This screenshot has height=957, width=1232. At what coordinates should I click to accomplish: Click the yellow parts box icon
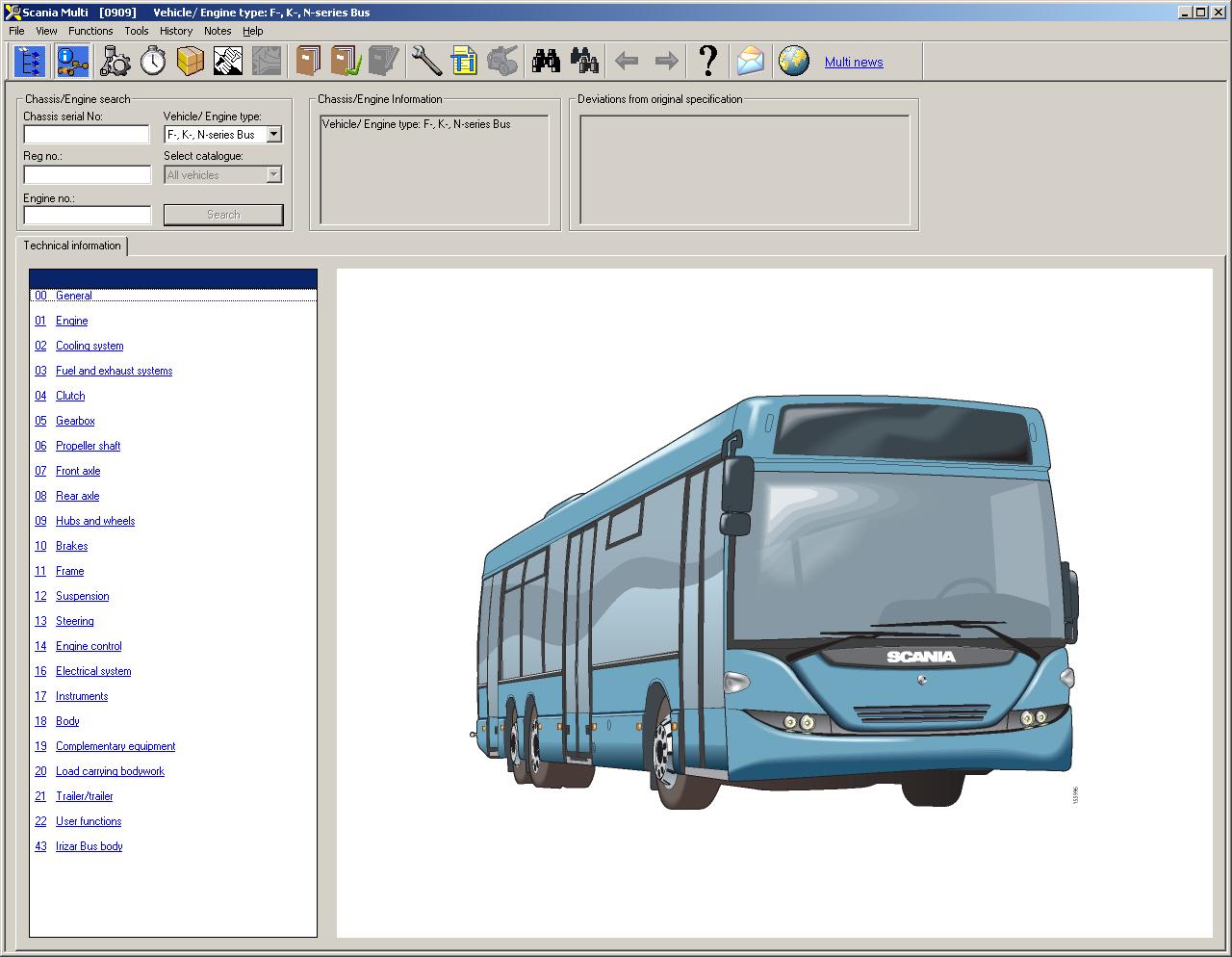click(x=191, y=62)
